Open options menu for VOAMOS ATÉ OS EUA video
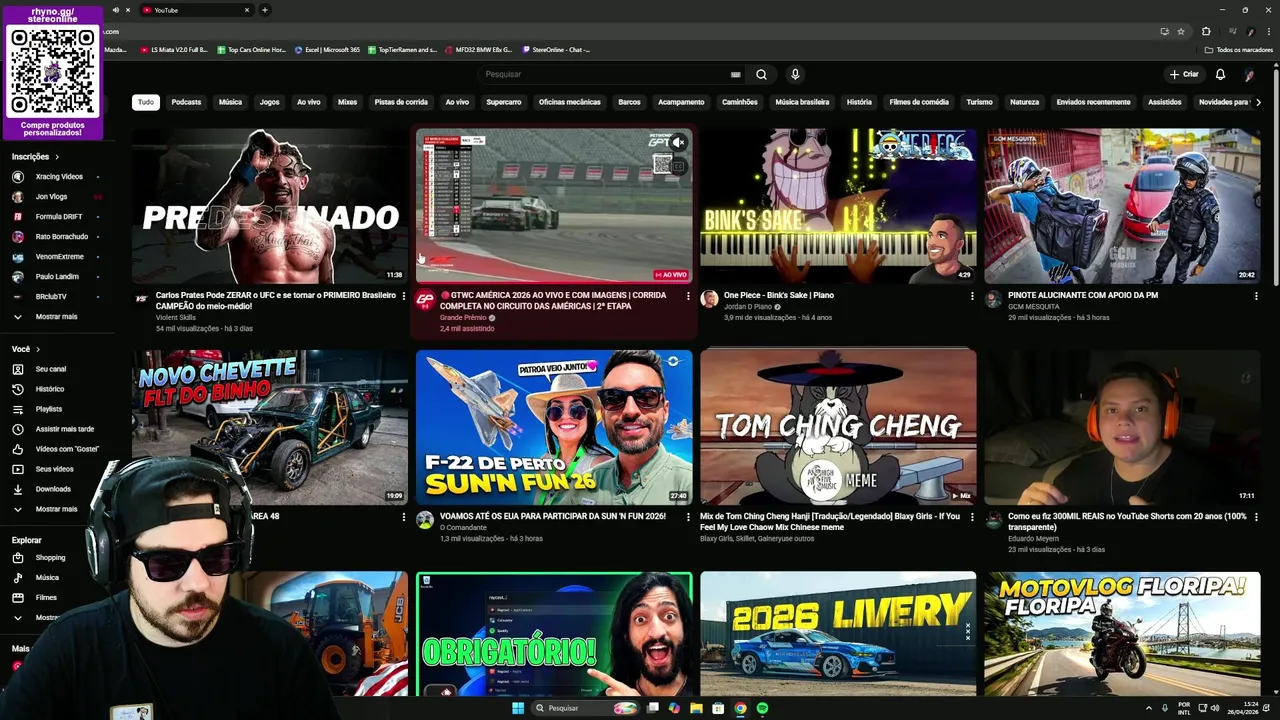1280x720 pixels. click(688, 517)
